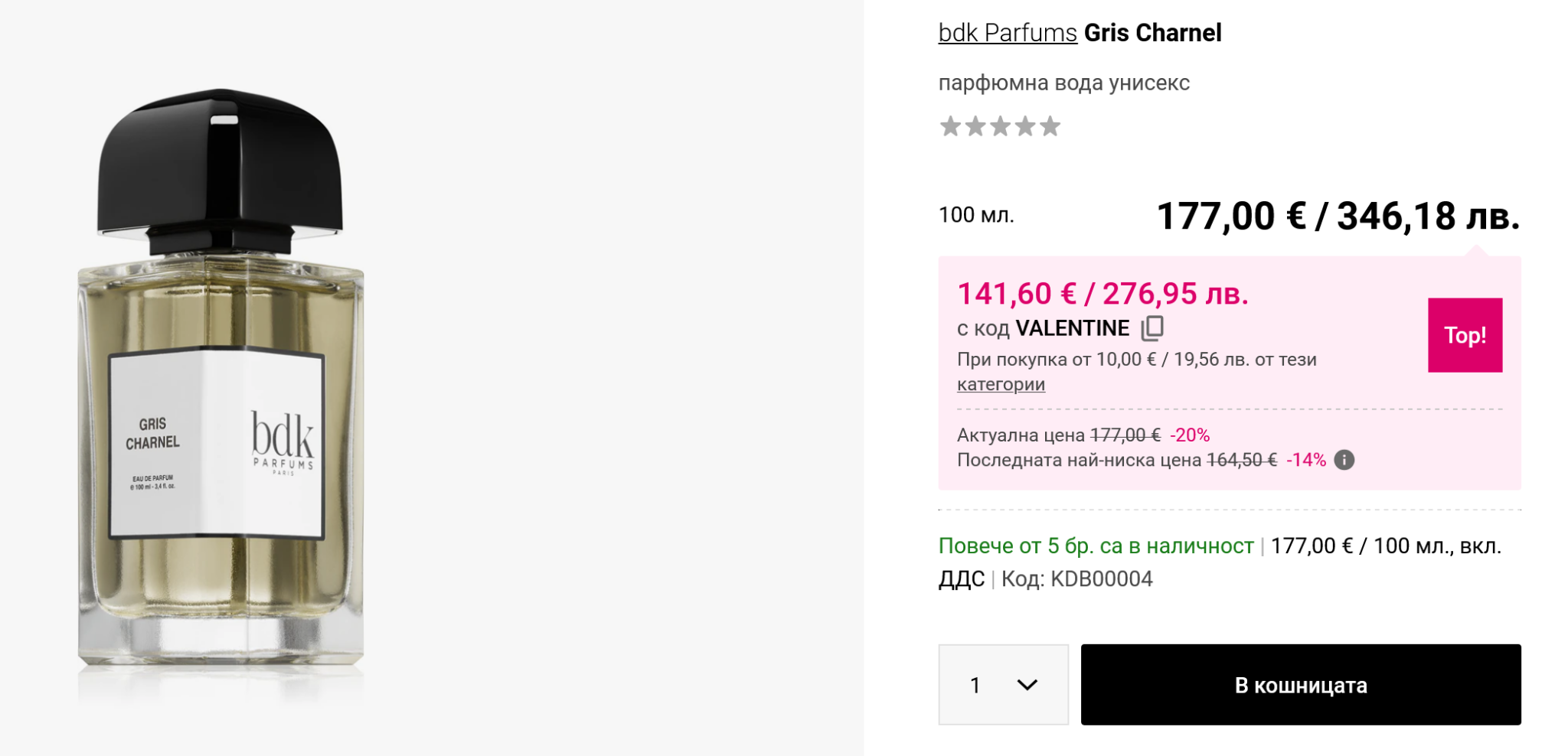The height and width of the screenshot is (756, 1568).
Task: Follow the категории link
Action: pos(1001,384)
